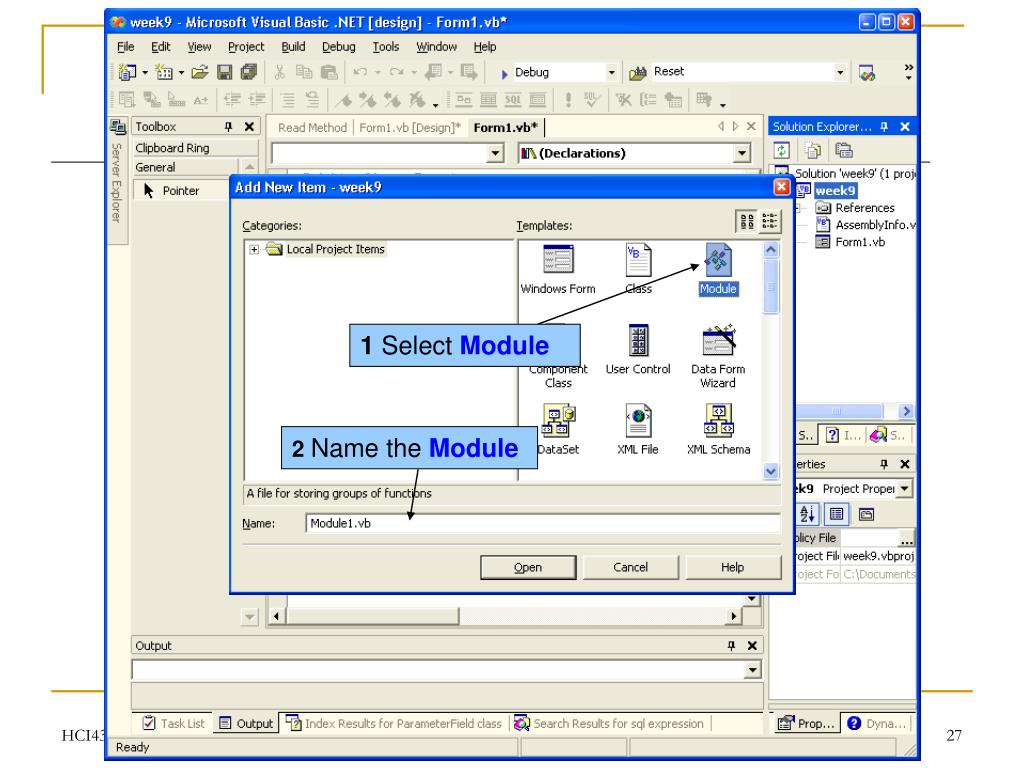Screen dimensions: 1024x768
Task: Open the File menu
Action: pos(125,47)
